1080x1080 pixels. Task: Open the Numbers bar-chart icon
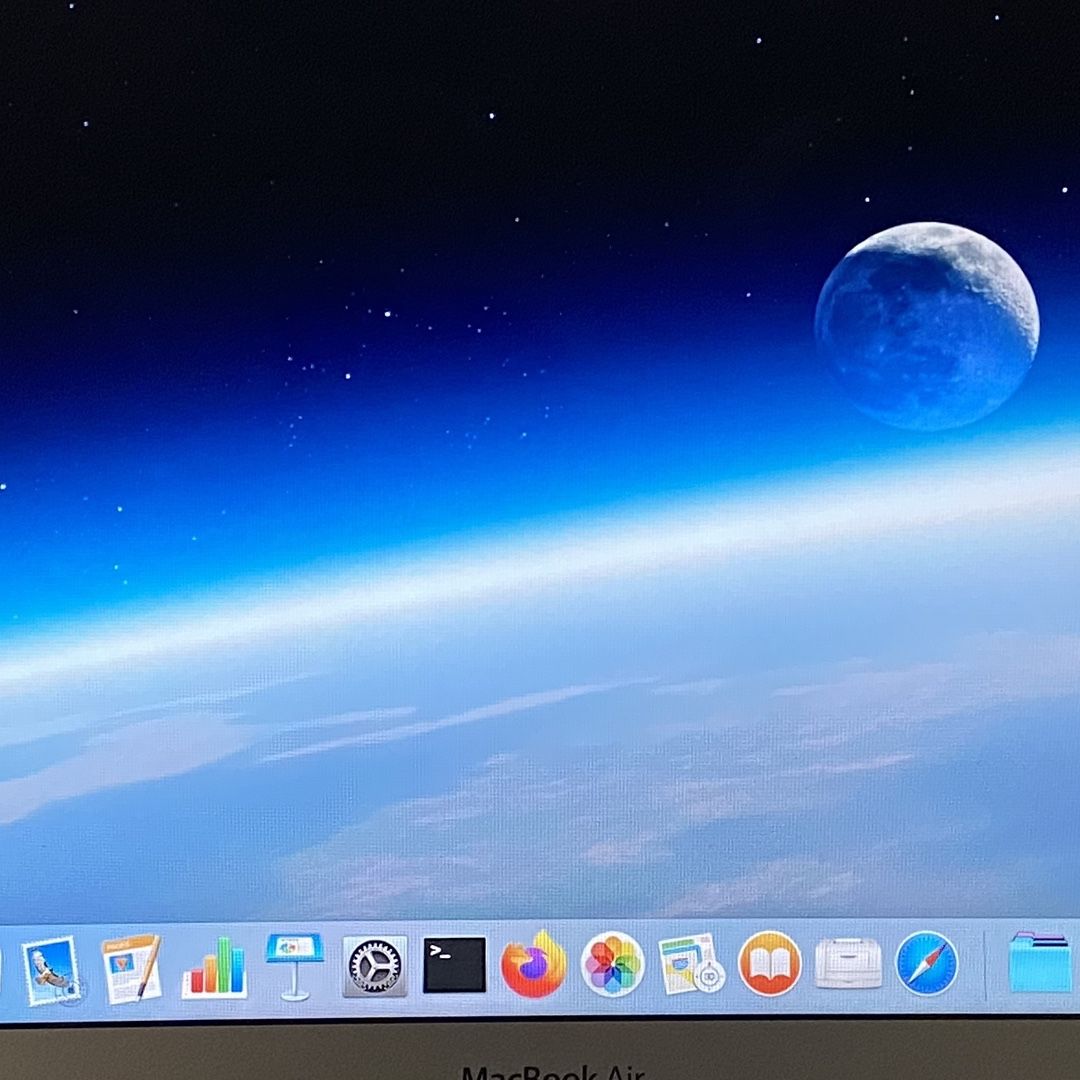pyautogui.click(x=214, y=968)
